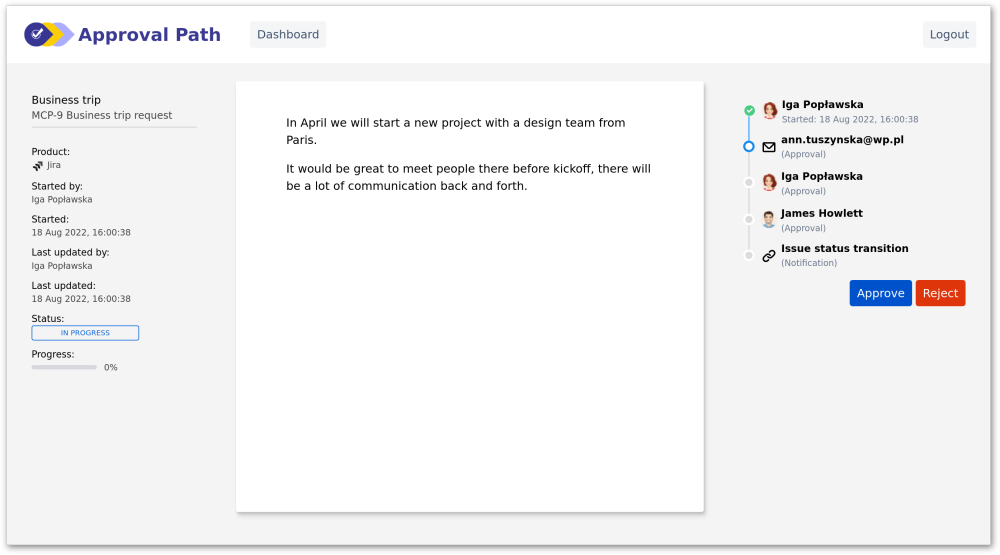Select the James Howlett step name
The height and width of the screenshot is (555, 1000).
(x=821, y=213)
